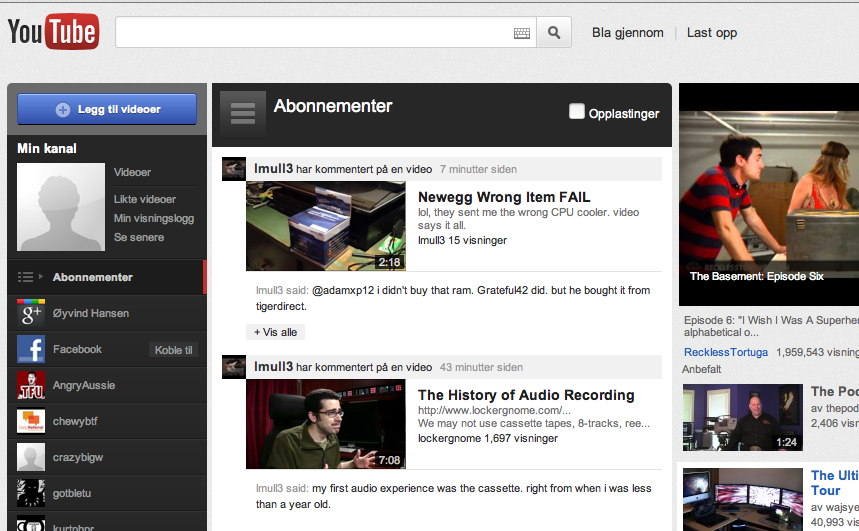Open the RecklessTortuga channel link
The width and height of the screenshot is (859, 531).
click(x=726, y=352)
